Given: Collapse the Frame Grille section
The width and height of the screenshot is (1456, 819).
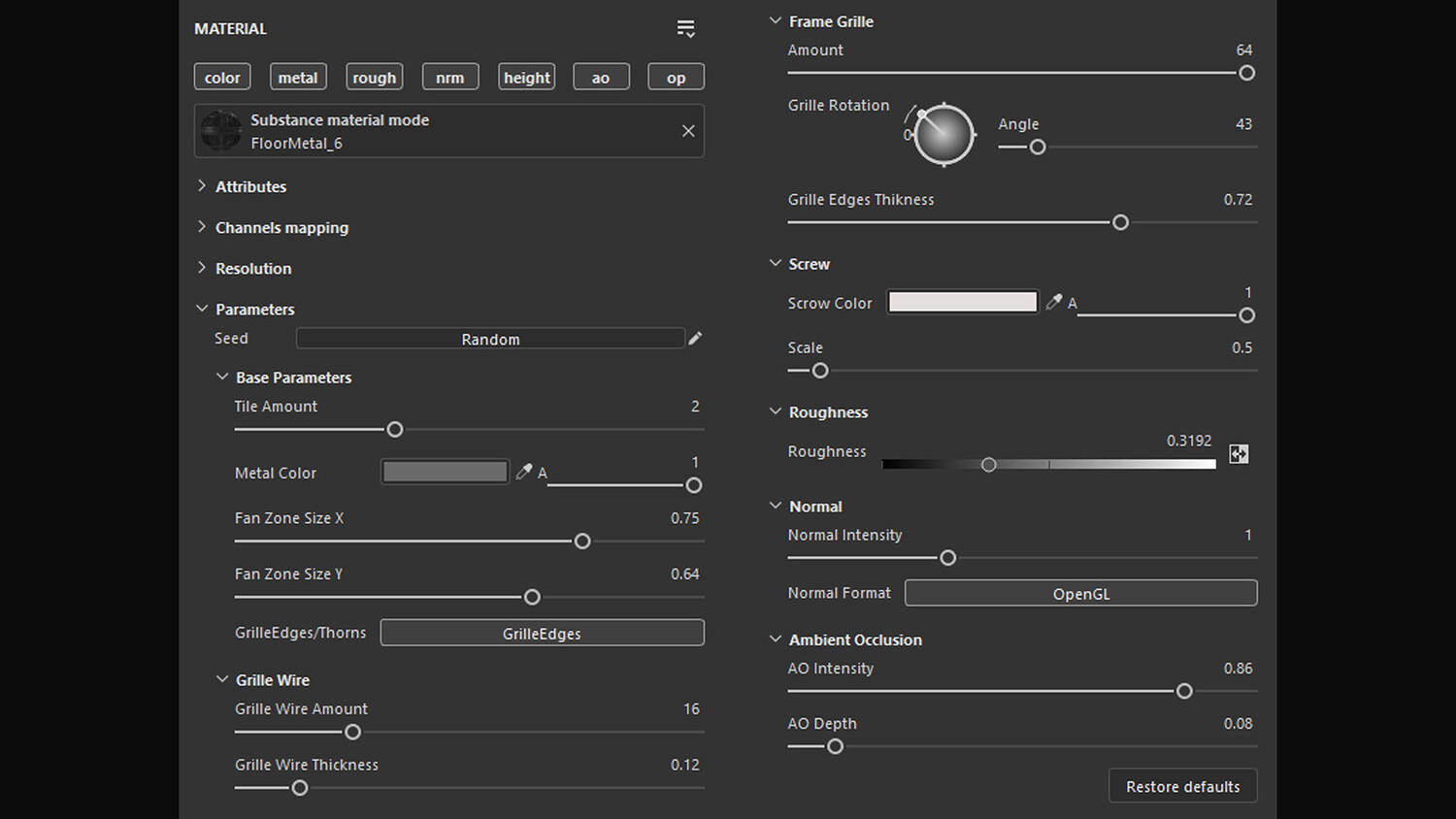Looking at the screenshot, I should [776, 21].
